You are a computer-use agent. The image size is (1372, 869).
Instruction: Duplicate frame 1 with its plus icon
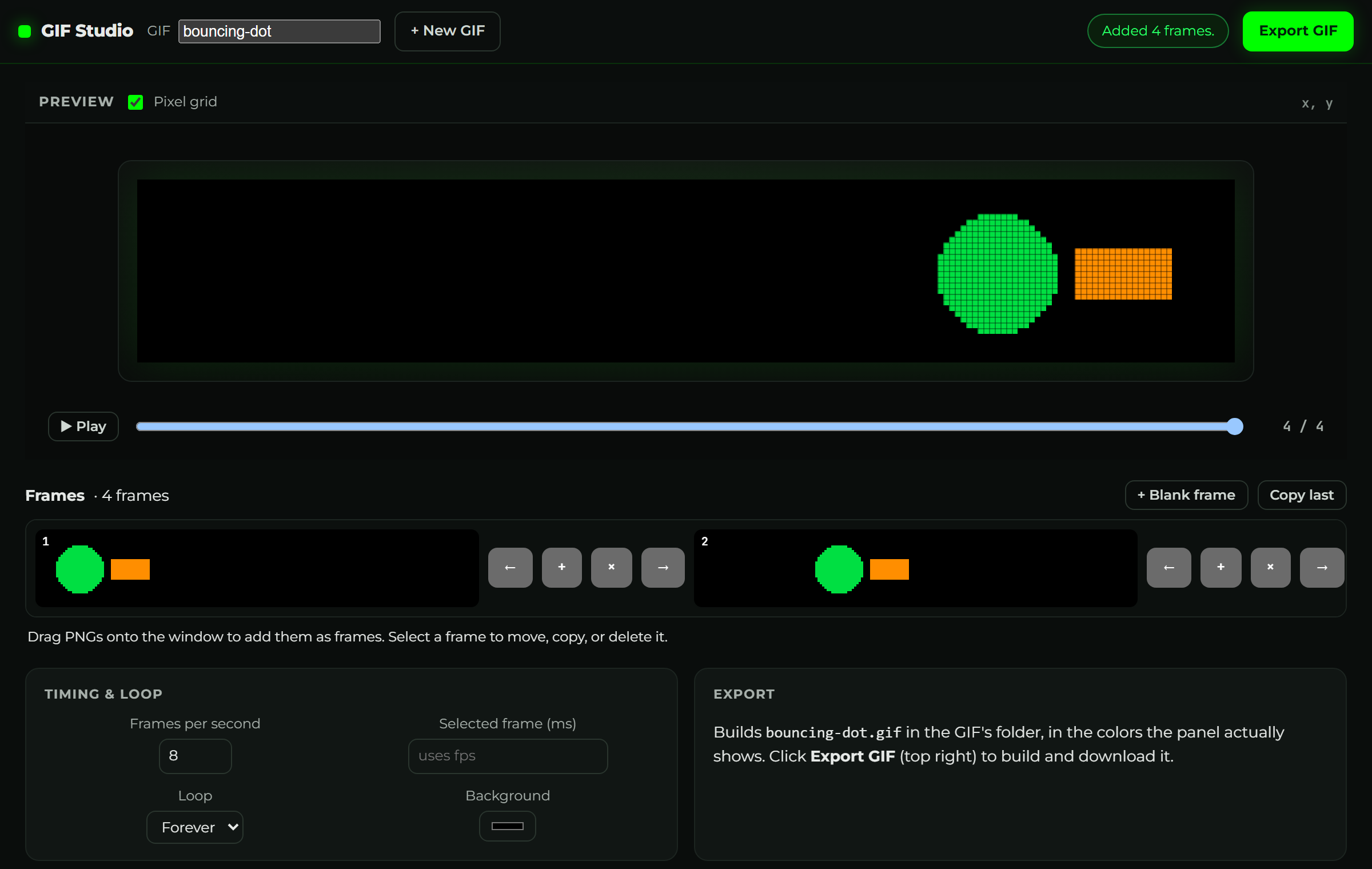tap(561, 567)
